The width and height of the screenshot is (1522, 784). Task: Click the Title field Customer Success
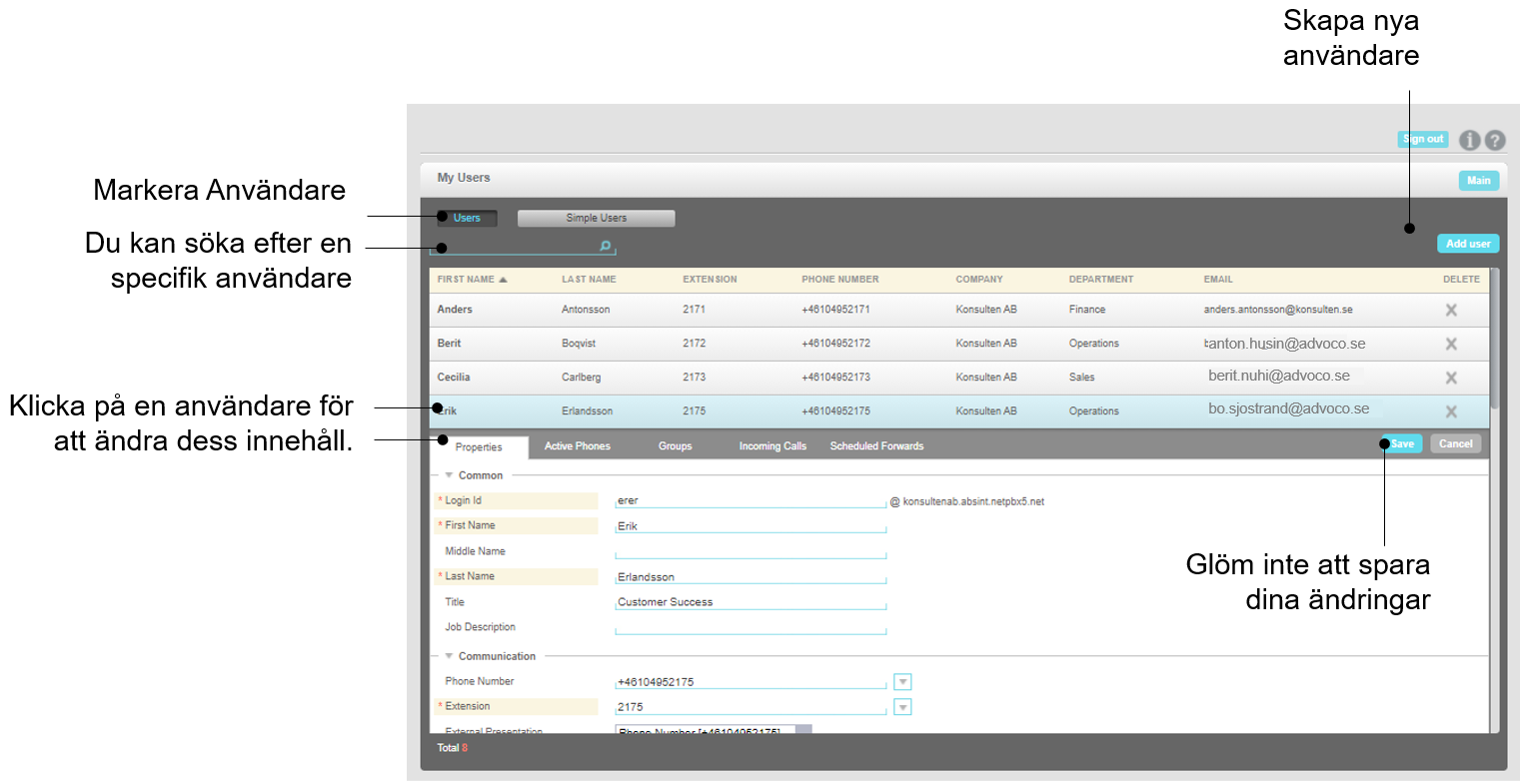click(751, 602)
